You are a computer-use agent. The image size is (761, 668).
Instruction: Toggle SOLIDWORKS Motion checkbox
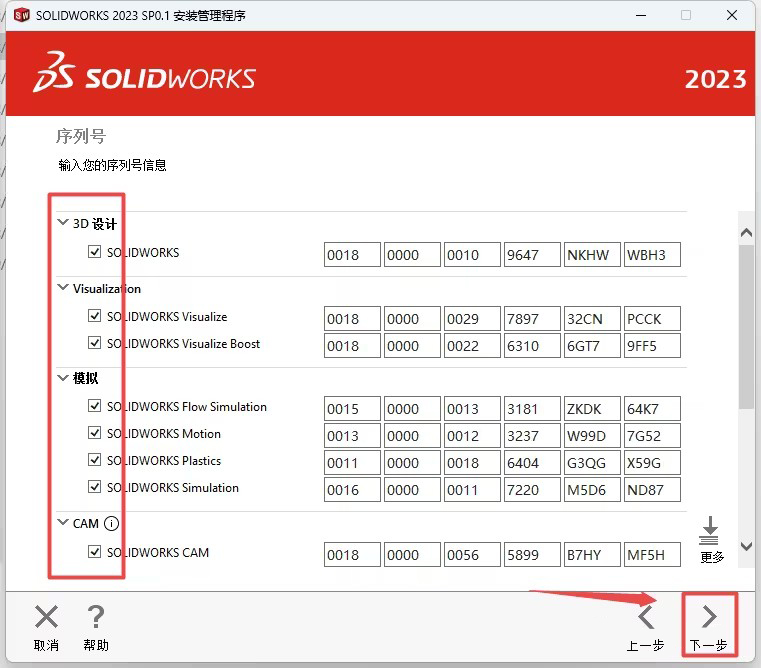[94, 433]
